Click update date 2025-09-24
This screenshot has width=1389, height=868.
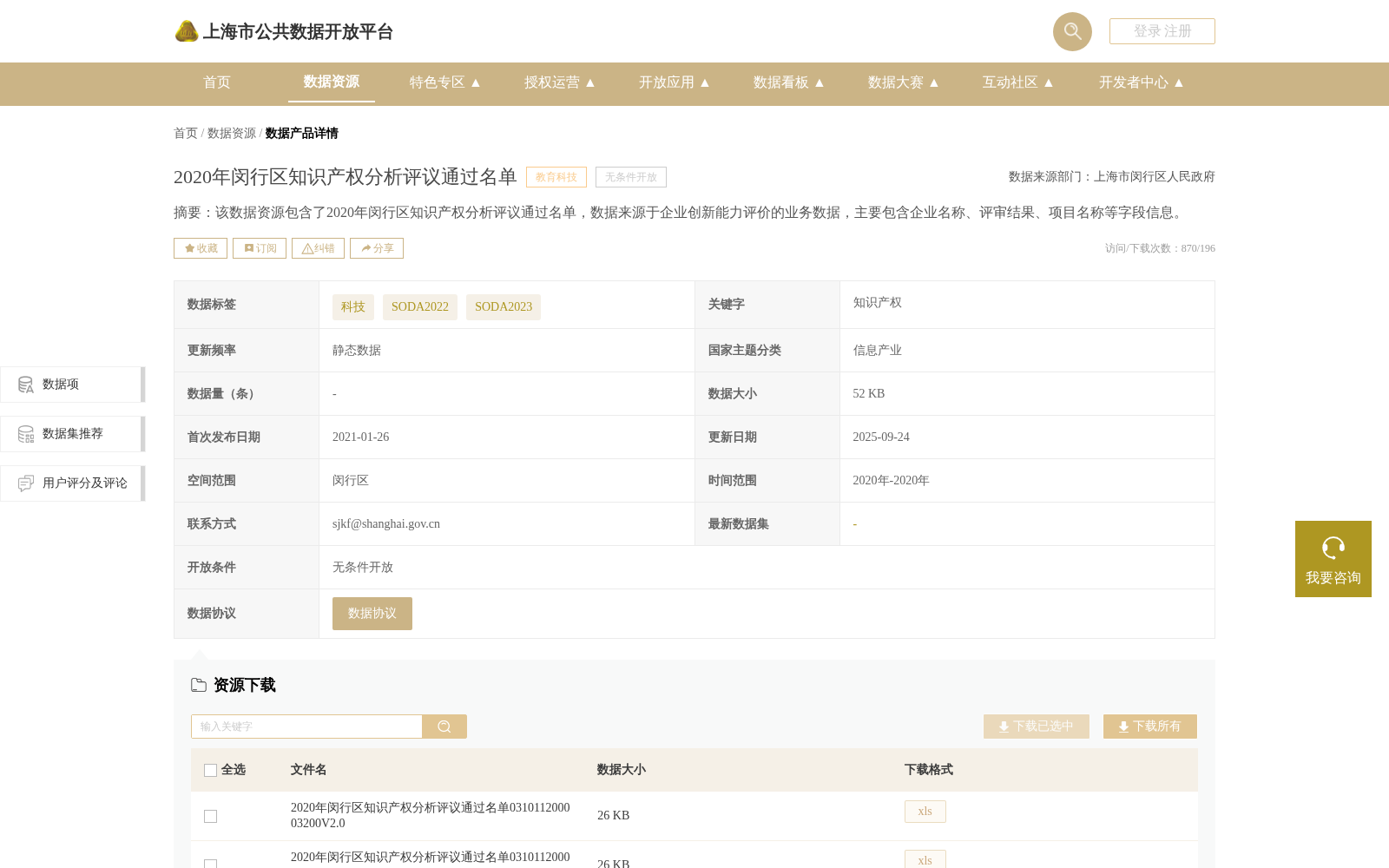[881, 437]
